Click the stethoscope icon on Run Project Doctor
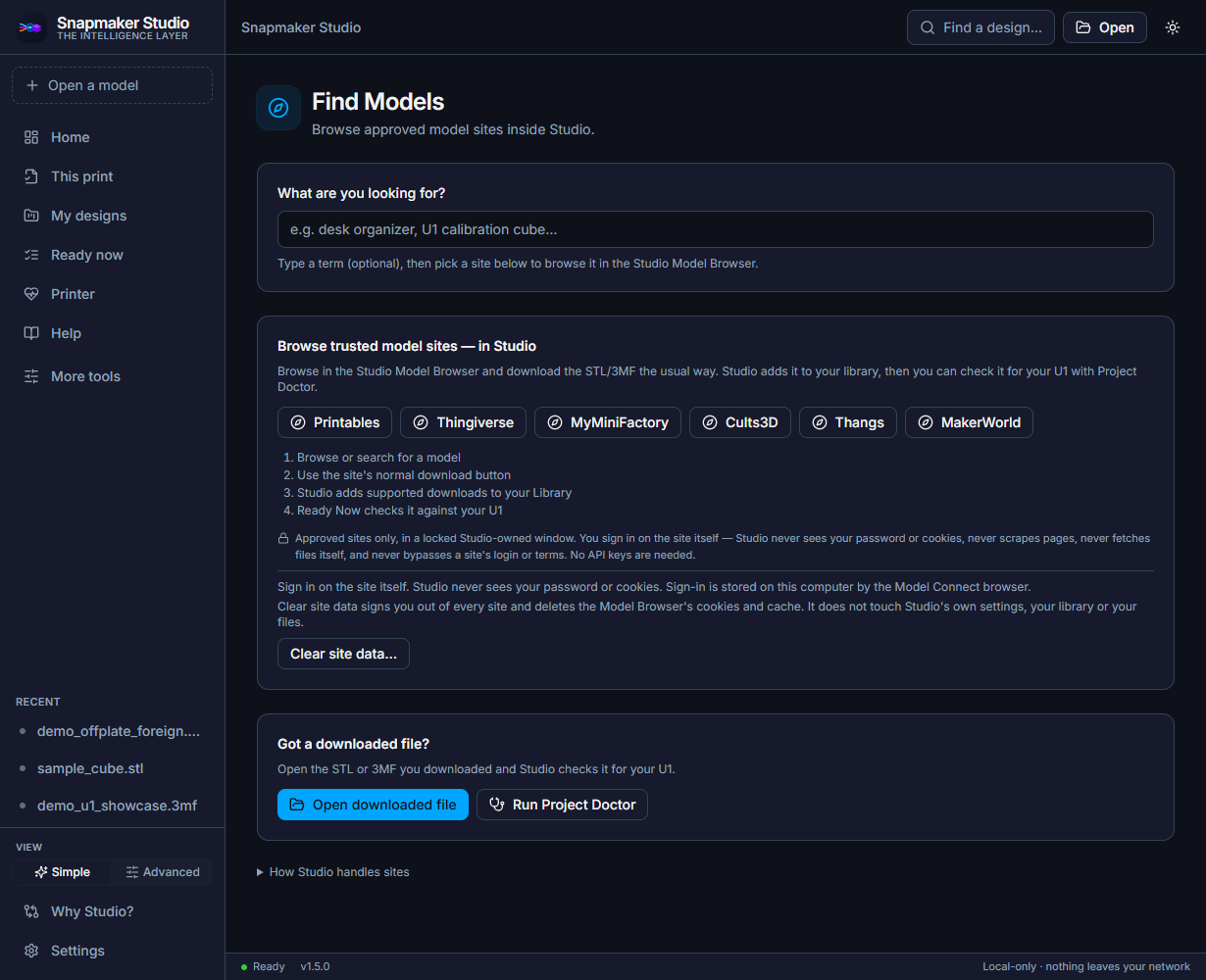This screenshot has width=1206, height=980. tap(497, 805)
